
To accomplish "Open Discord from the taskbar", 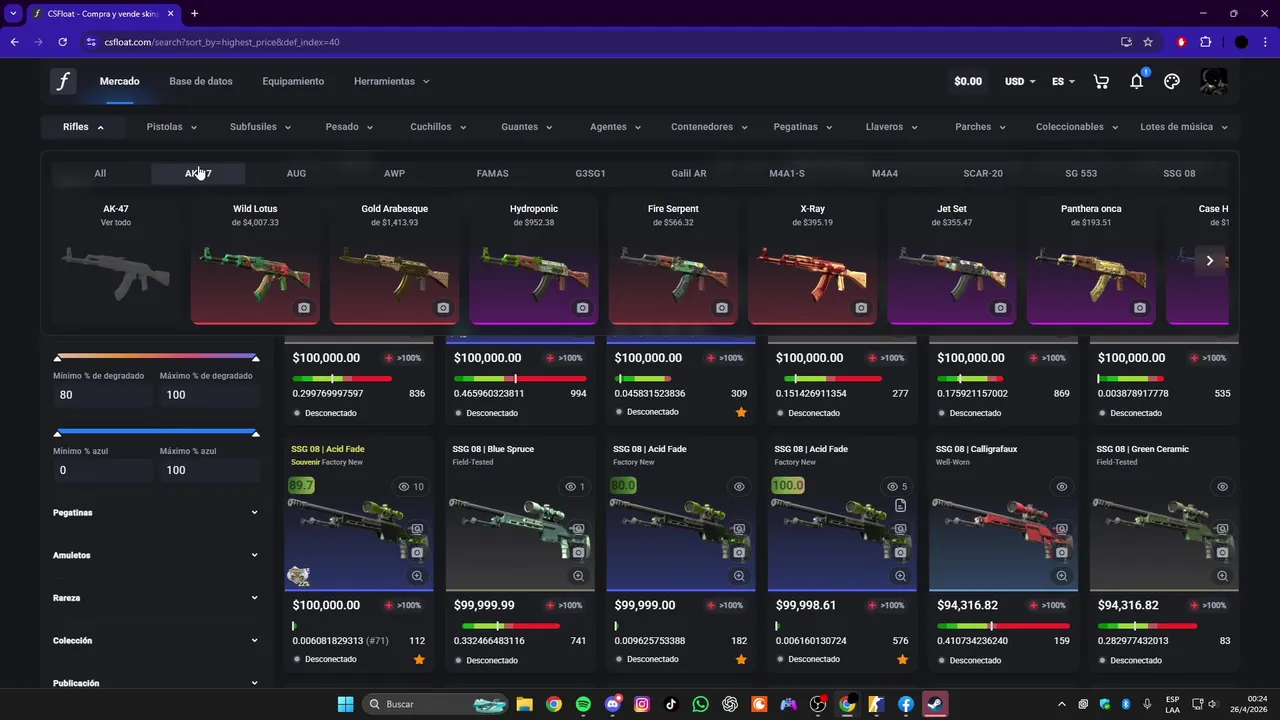I will [x=613, y=704].
